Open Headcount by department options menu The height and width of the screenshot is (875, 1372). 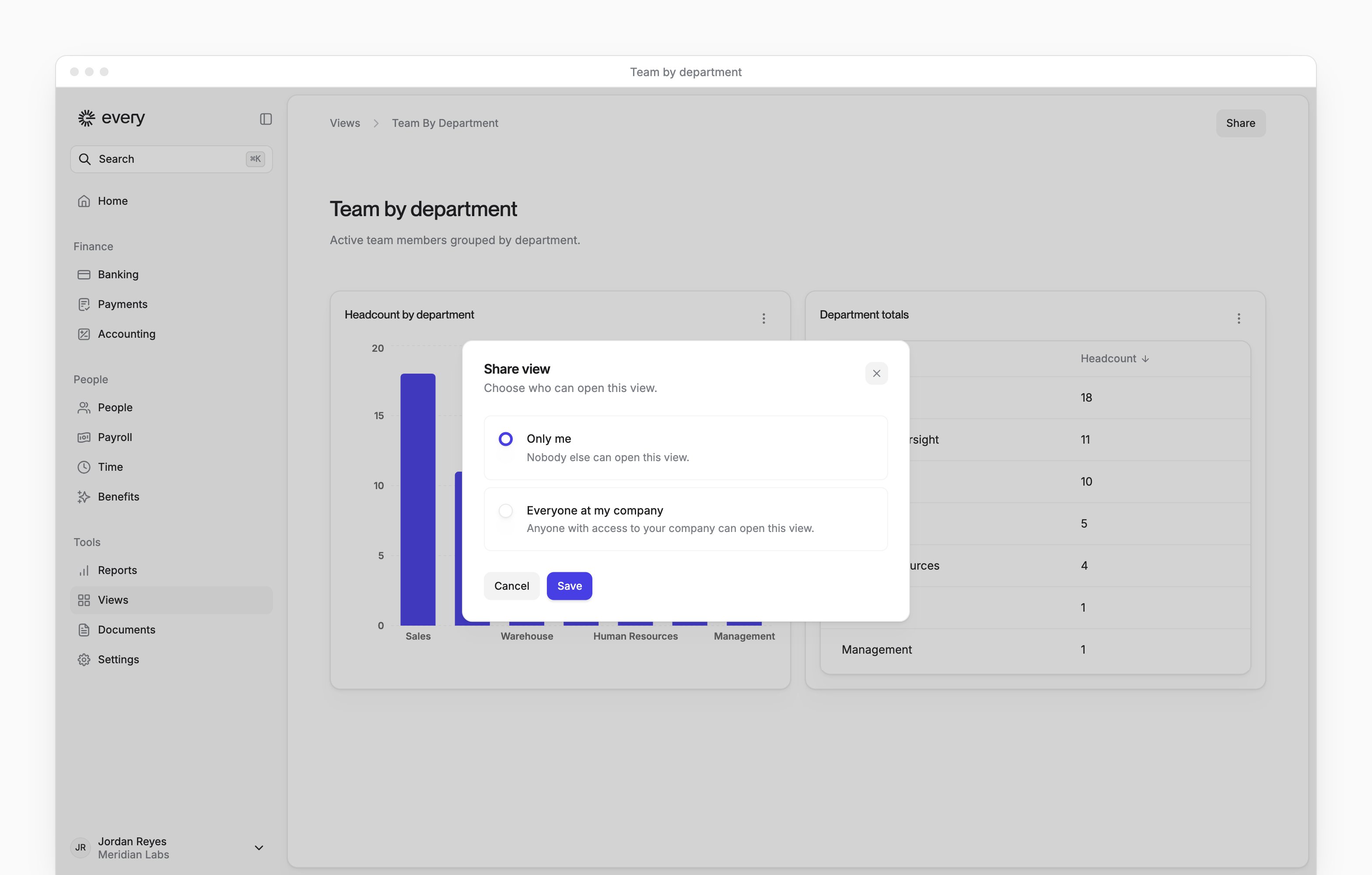coord(763,318)
